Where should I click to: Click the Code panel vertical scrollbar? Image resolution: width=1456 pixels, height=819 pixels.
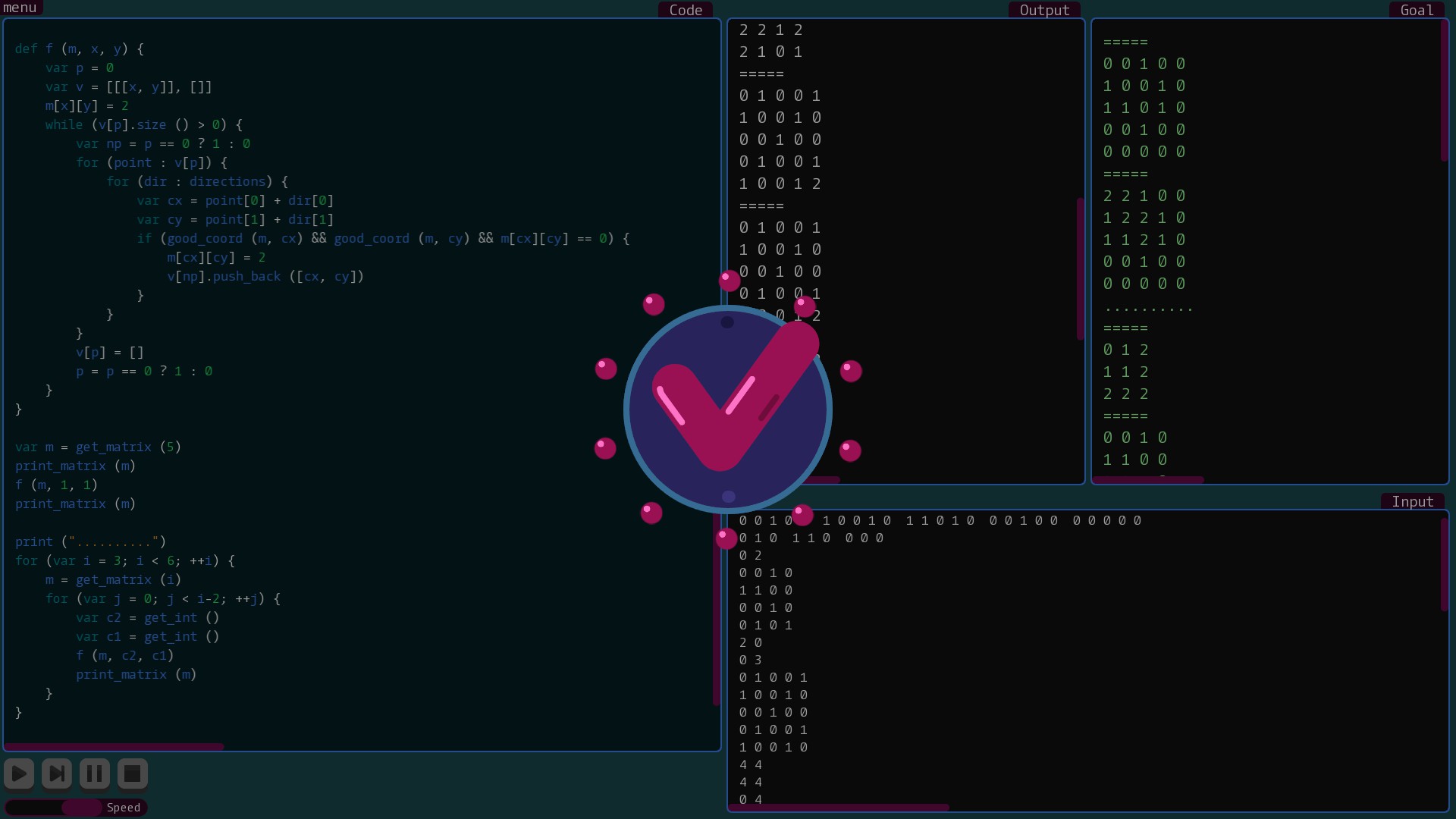pyautogui.click(x=716, y=607)
